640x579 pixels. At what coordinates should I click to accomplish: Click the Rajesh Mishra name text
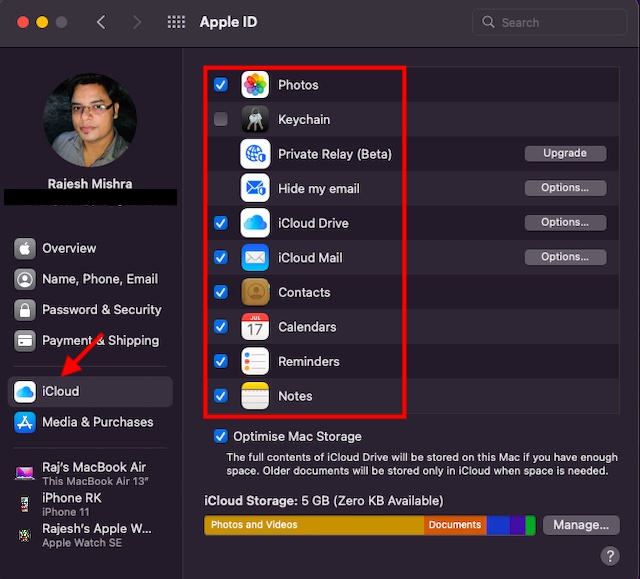click(x=90, y=184)
